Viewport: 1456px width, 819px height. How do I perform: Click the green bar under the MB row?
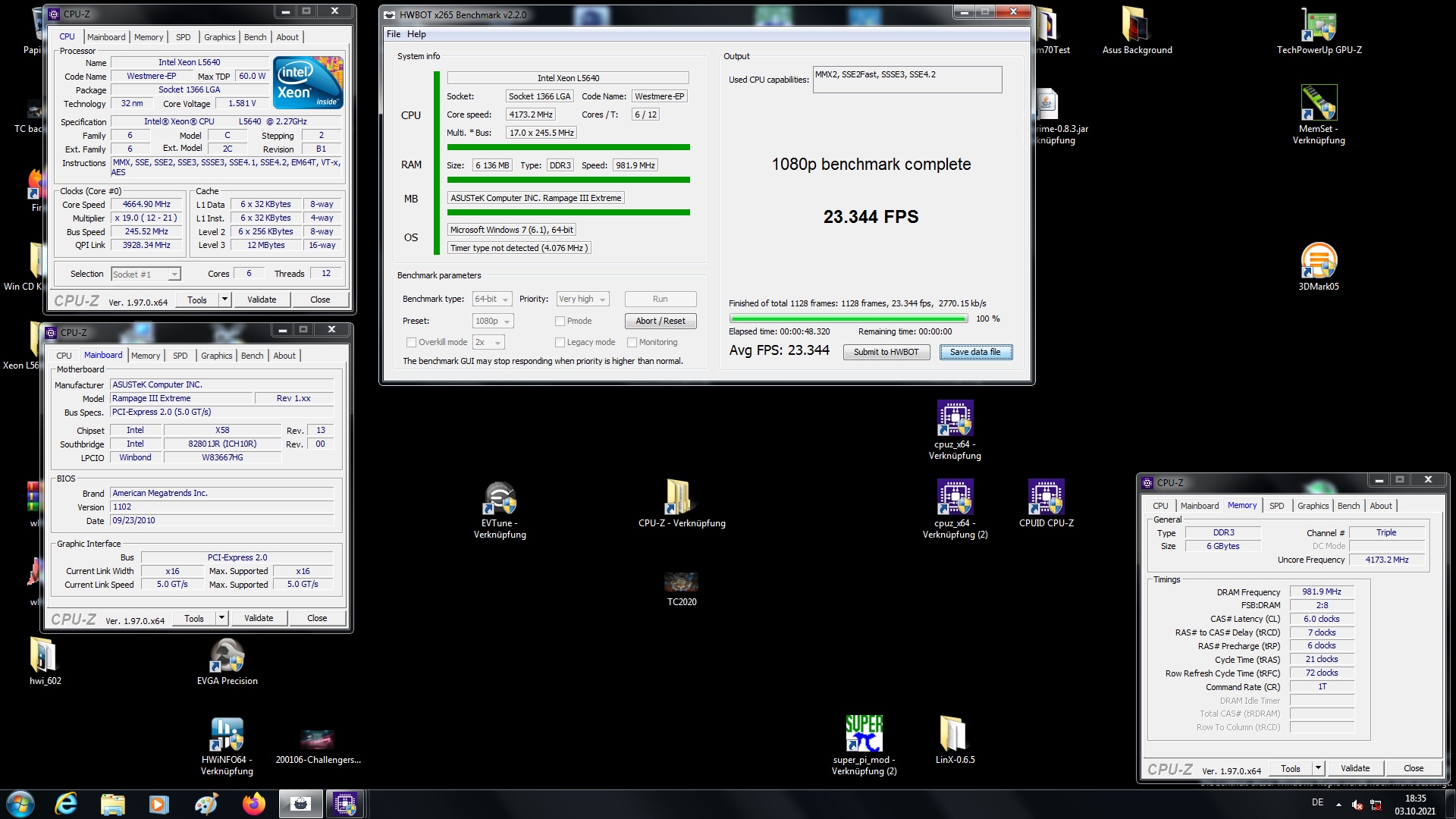click(568, 212)
